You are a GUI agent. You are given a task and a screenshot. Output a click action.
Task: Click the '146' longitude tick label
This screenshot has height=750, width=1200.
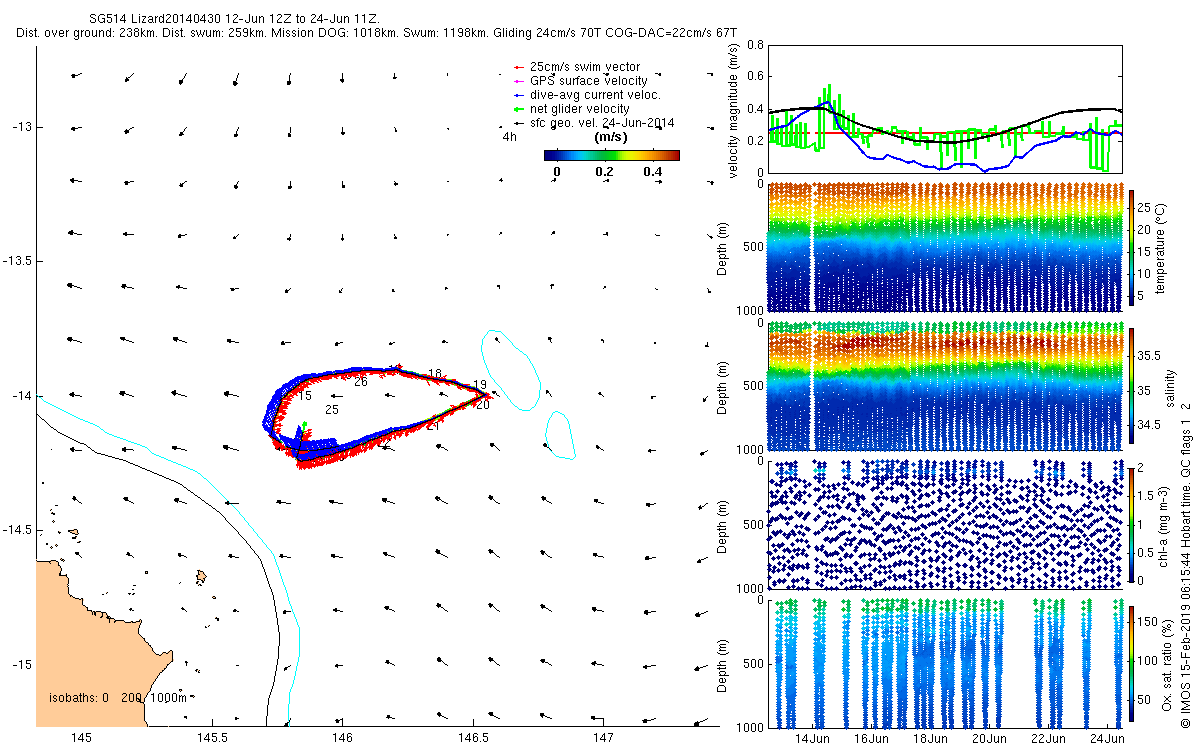click(x=342, y=738)
